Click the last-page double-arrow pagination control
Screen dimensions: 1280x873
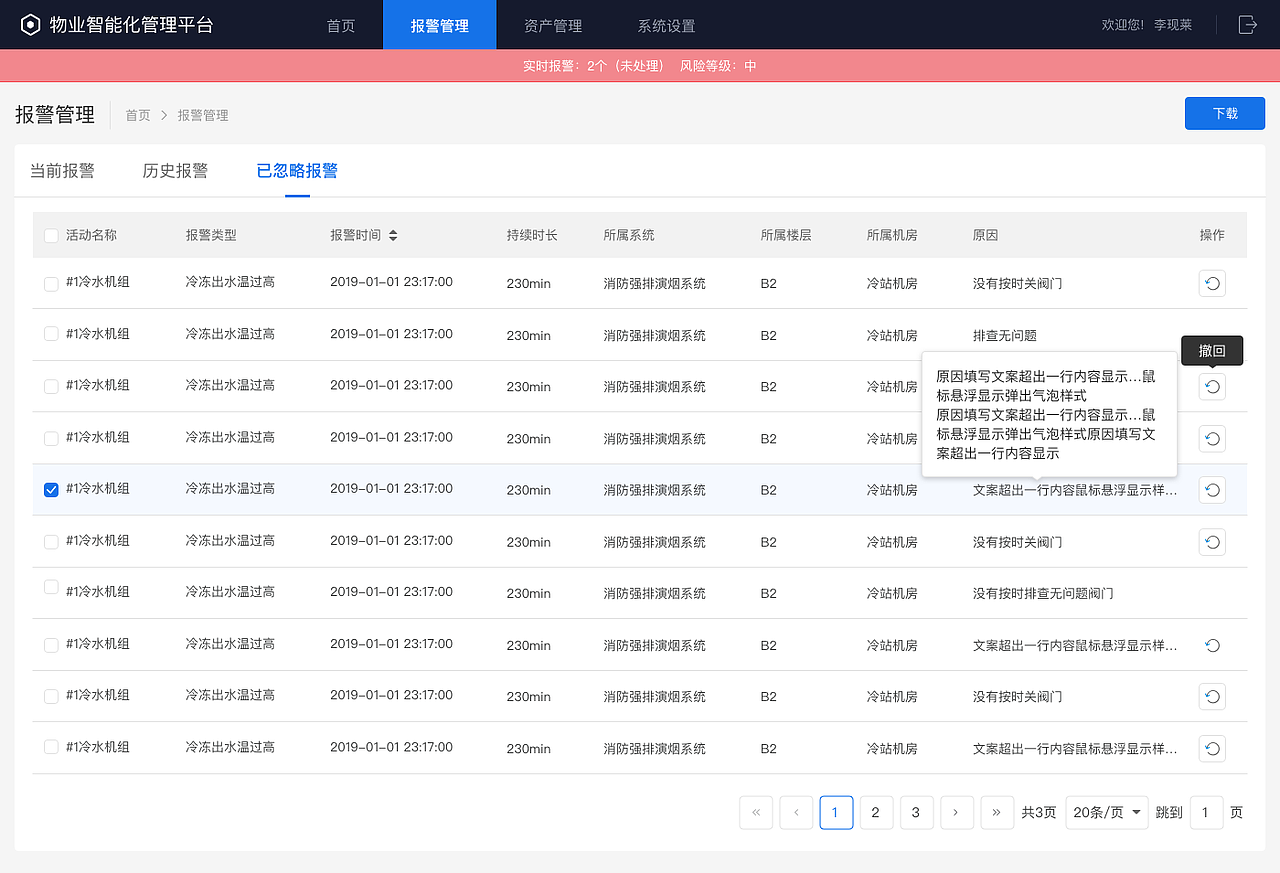(x=997, y=812)
